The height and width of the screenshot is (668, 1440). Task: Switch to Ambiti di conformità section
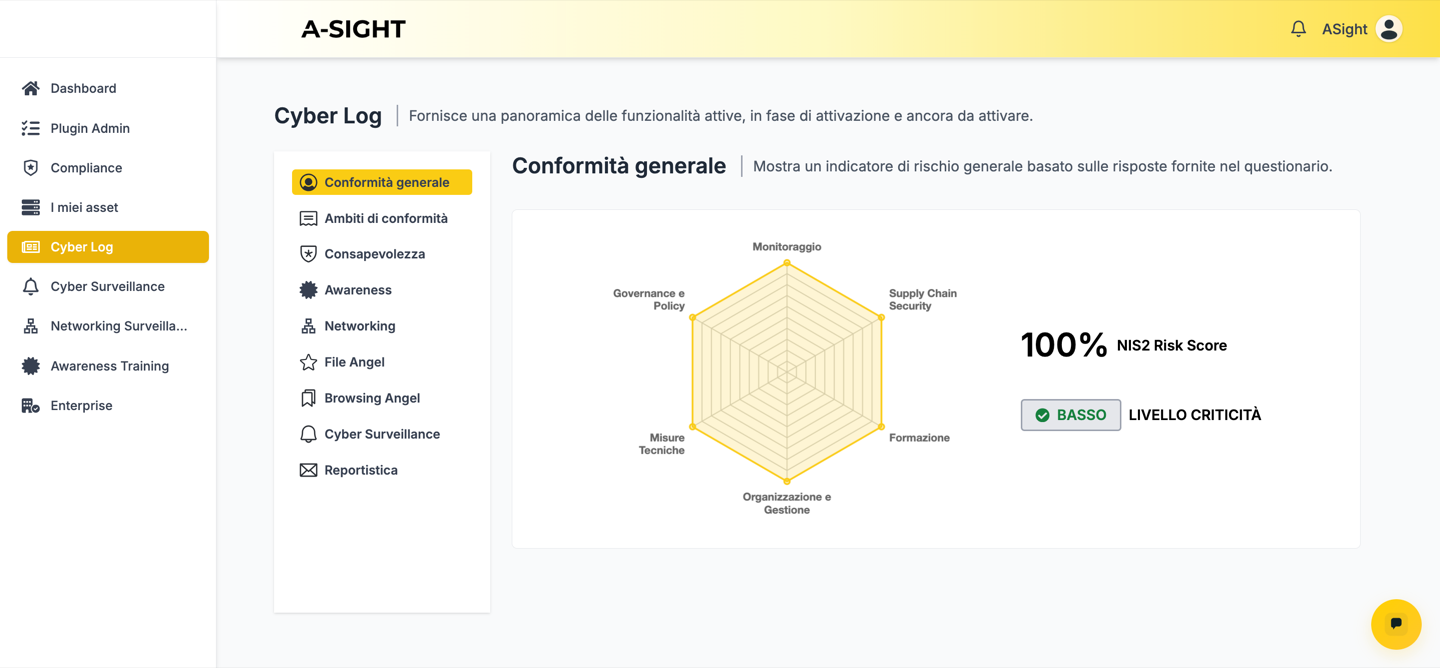[x=385, y=218]
